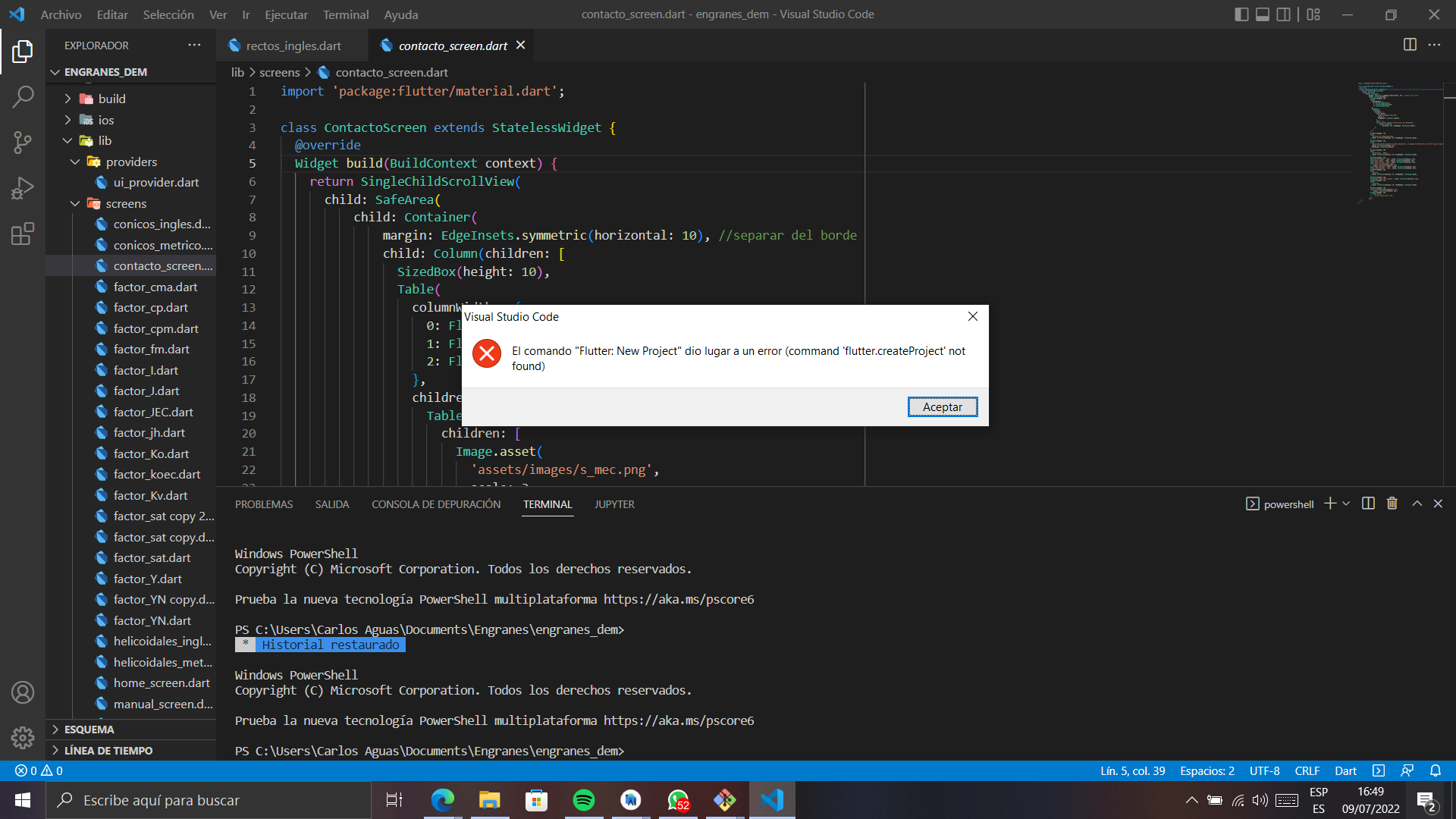The image size is (1456, 819).
Task: Toggle primary sidebar layout icon
Action: 1241,14
